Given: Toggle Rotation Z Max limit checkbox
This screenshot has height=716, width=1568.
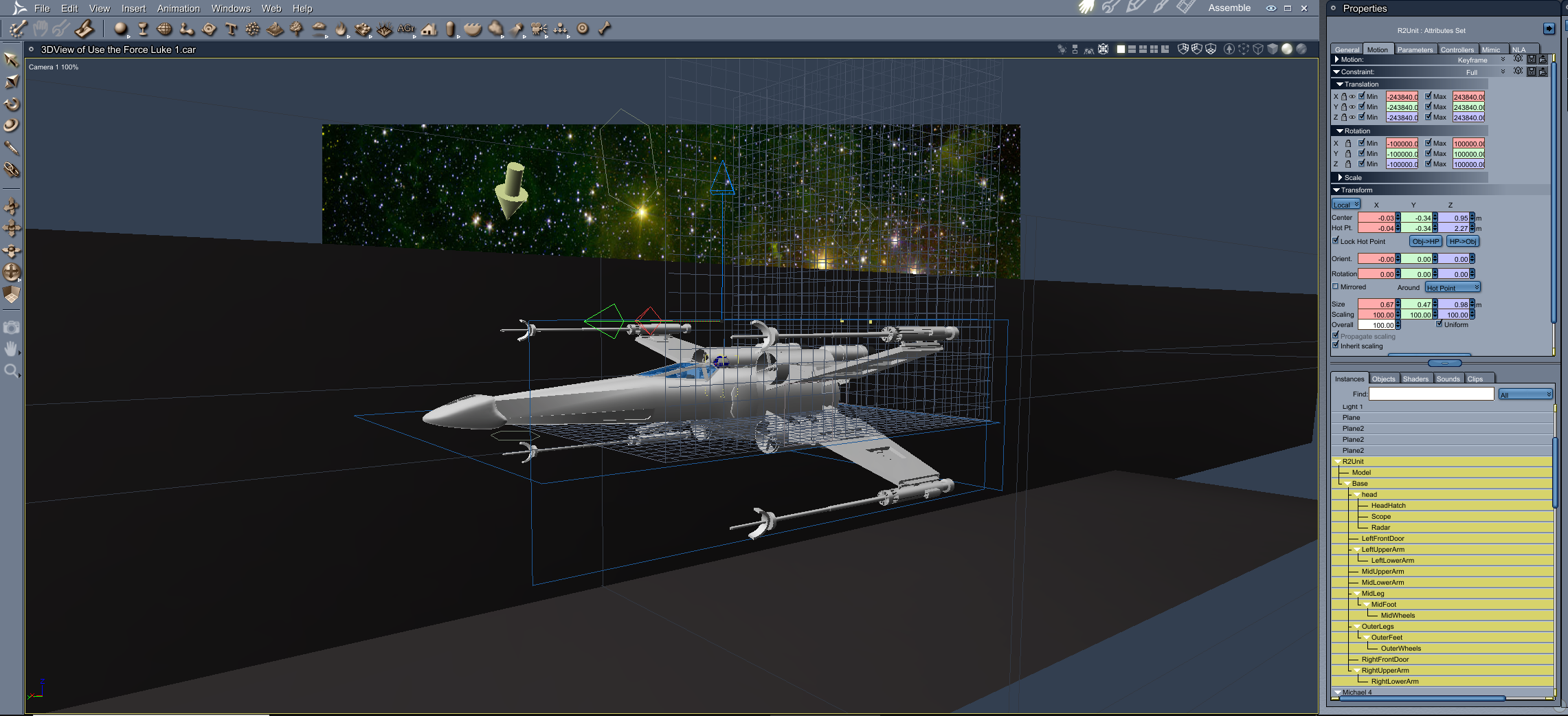Looking at the screenshot, I should (x=1429, y=164).
